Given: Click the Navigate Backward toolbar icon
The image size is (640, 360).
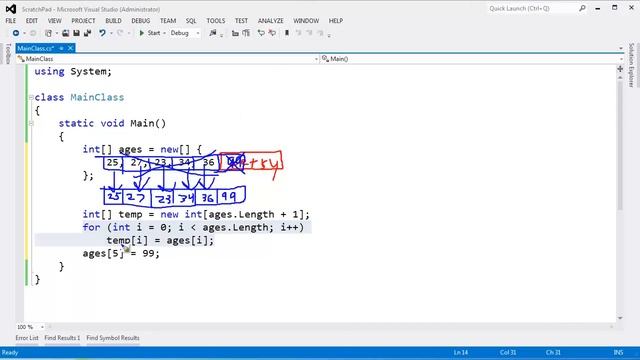Looking at the screenshot, I should tap(16, 33).
